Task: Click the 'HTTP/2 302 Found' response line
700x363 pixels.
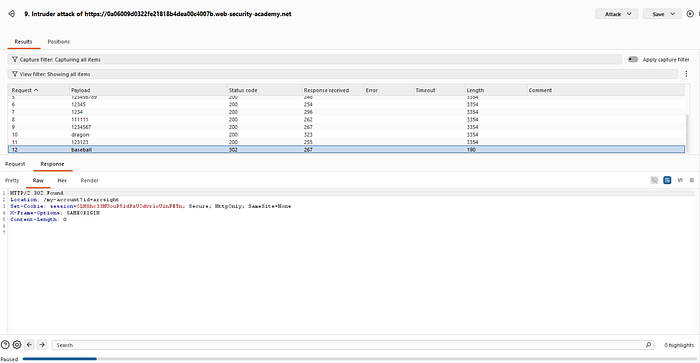Action: point(37,193)
